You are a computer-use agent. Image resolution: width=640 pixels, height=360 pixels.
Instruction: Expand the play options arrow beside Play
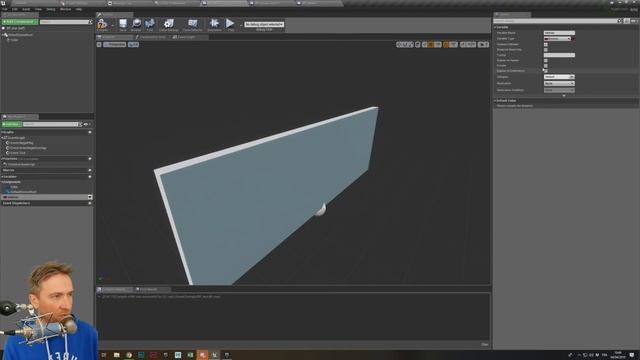240,25
